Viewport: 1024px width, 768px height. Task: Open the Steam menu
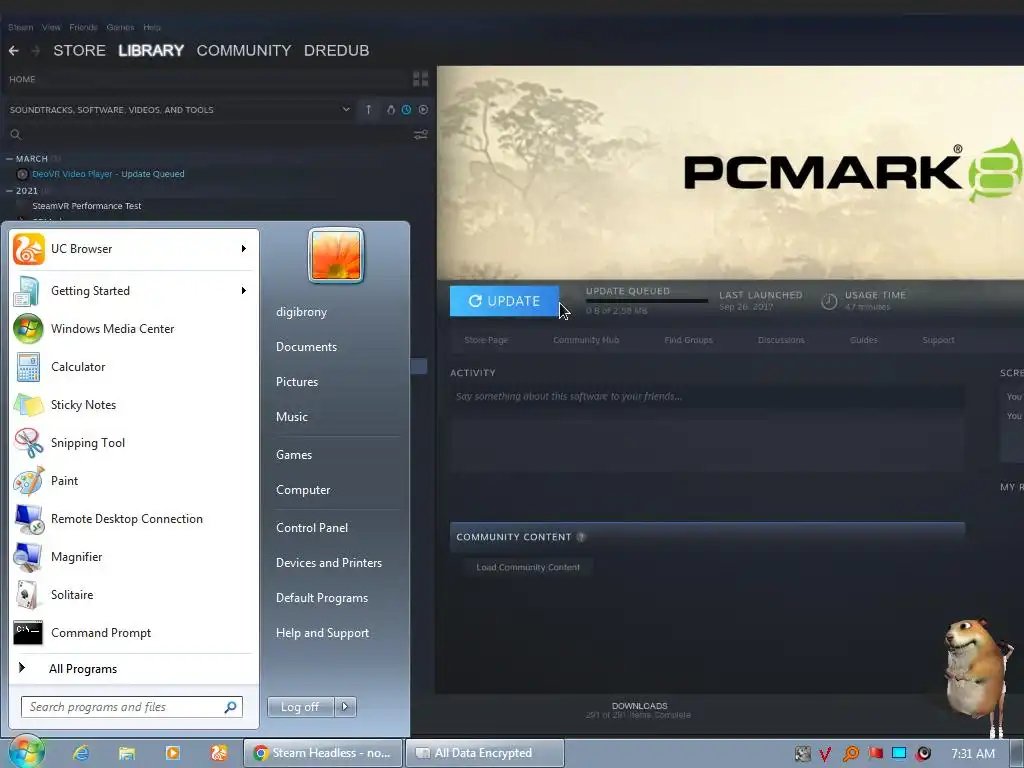tap(21, 27)
